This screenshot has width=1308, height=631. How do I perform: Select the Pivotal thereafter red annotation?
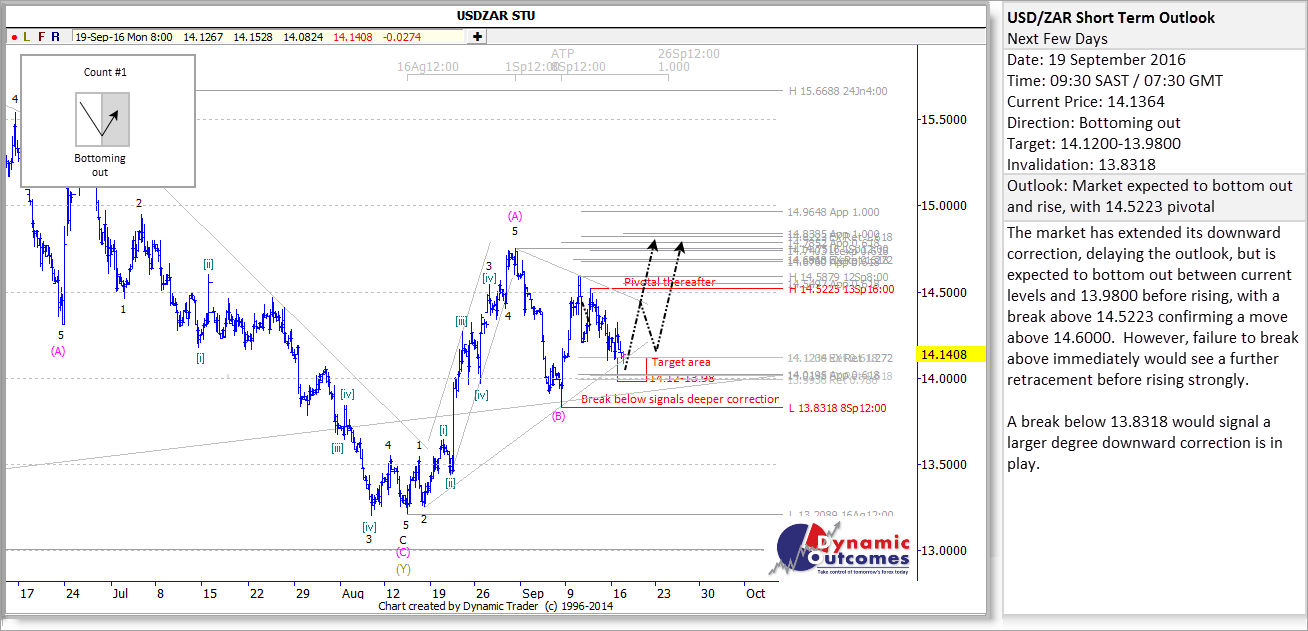pos(669,282)
